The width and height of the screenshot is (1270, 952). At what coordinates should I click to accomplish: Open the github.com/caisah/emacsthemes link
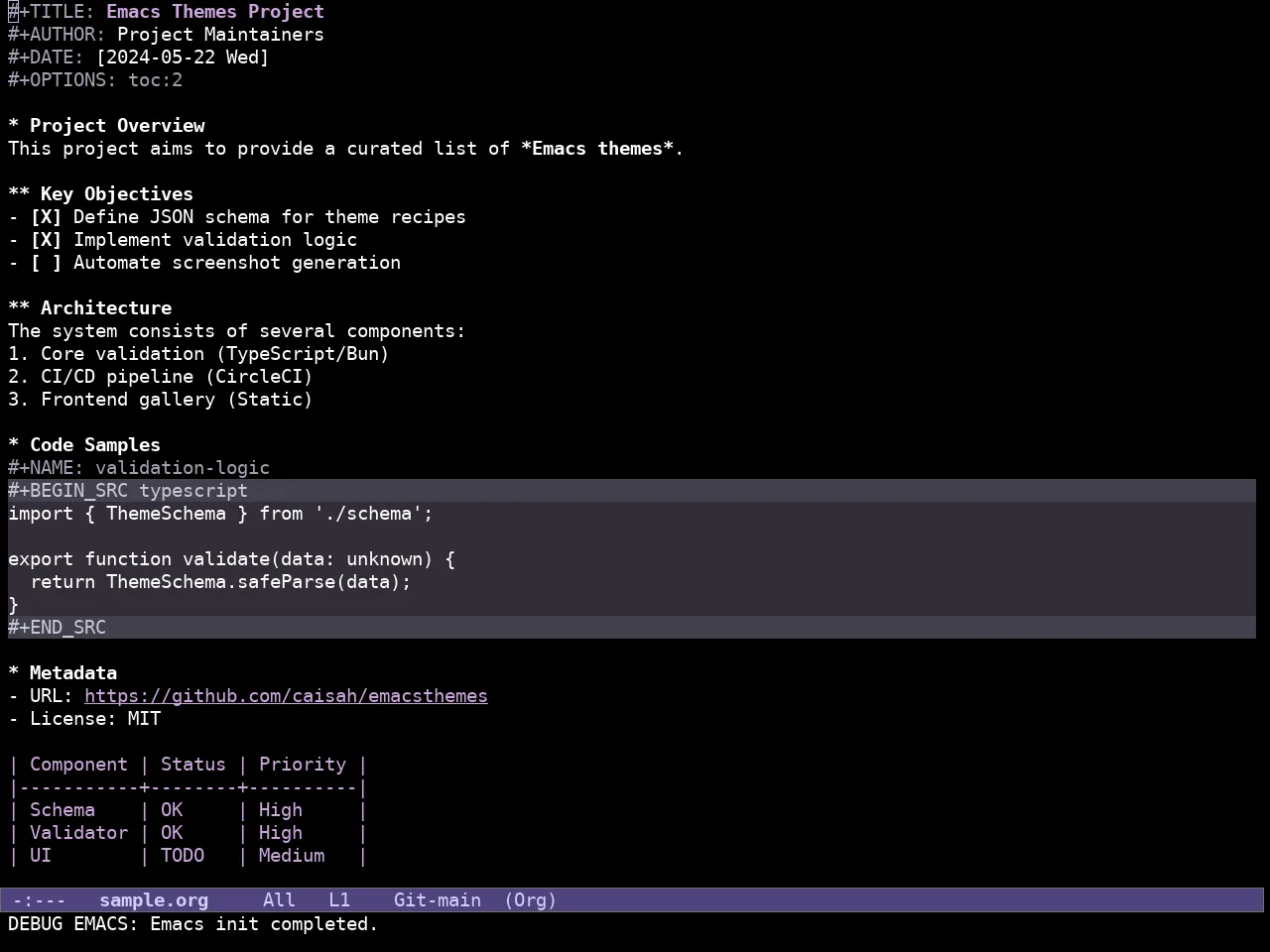click(286, 696)
